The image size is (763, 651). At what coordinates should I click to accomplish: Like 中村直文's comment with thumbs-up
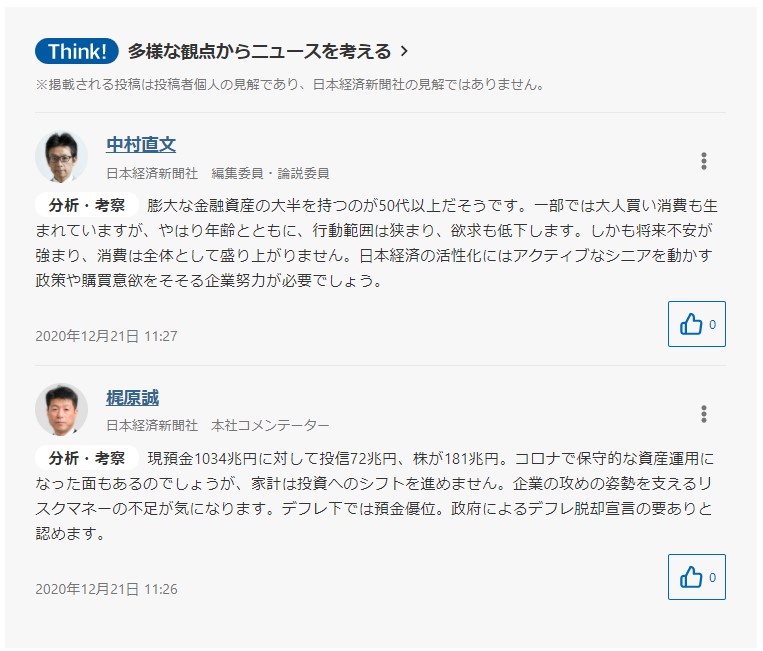click(696, 324)
